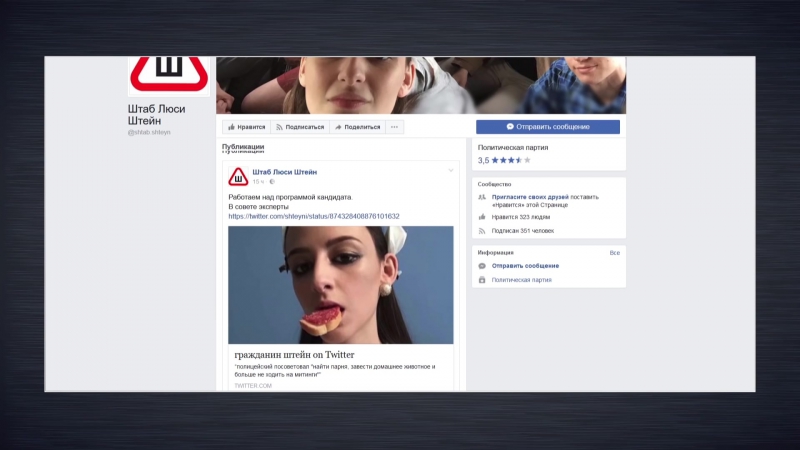
Task: Open the page cover photo
Action: [x=421, y=85]
